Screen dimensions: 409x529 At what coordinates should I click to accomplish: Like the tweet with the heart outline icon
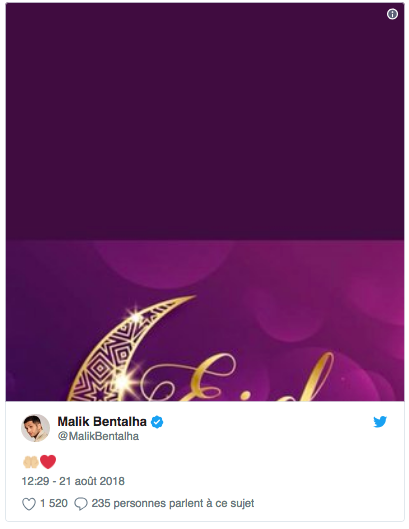click(29, 504)
